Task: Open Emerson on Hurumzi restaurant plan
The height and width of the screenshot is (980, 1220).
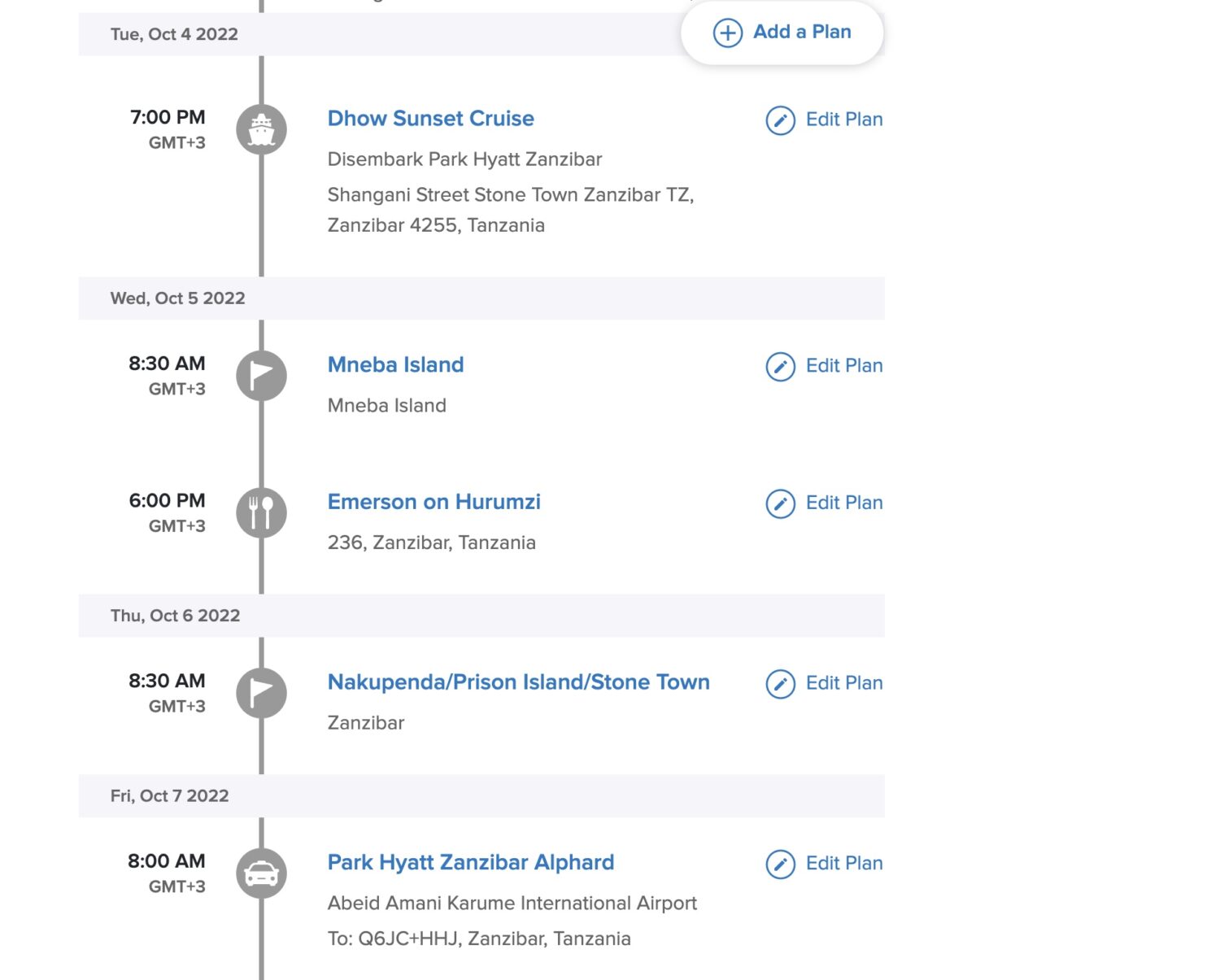Action: [434, 502]
